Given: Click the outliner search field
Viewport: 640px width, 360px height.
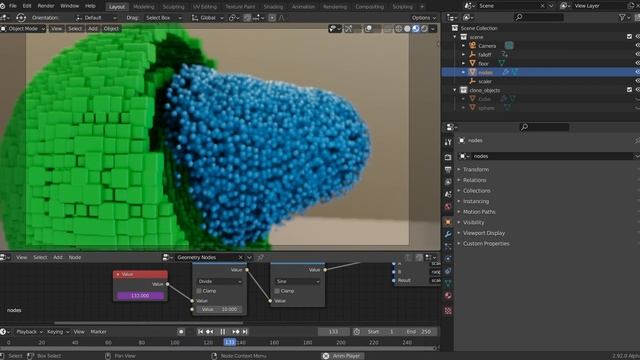Looking at the screenshot, I should (x=539, y=17).
